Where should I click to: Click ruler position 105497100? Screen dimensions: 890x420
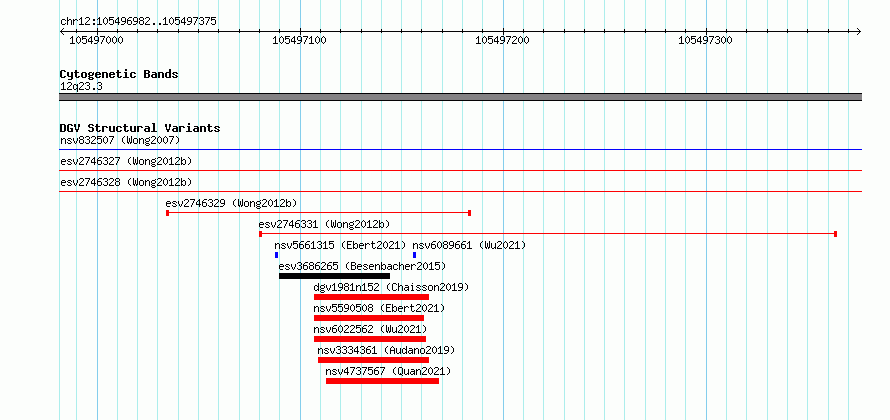[x=299, y=40]
